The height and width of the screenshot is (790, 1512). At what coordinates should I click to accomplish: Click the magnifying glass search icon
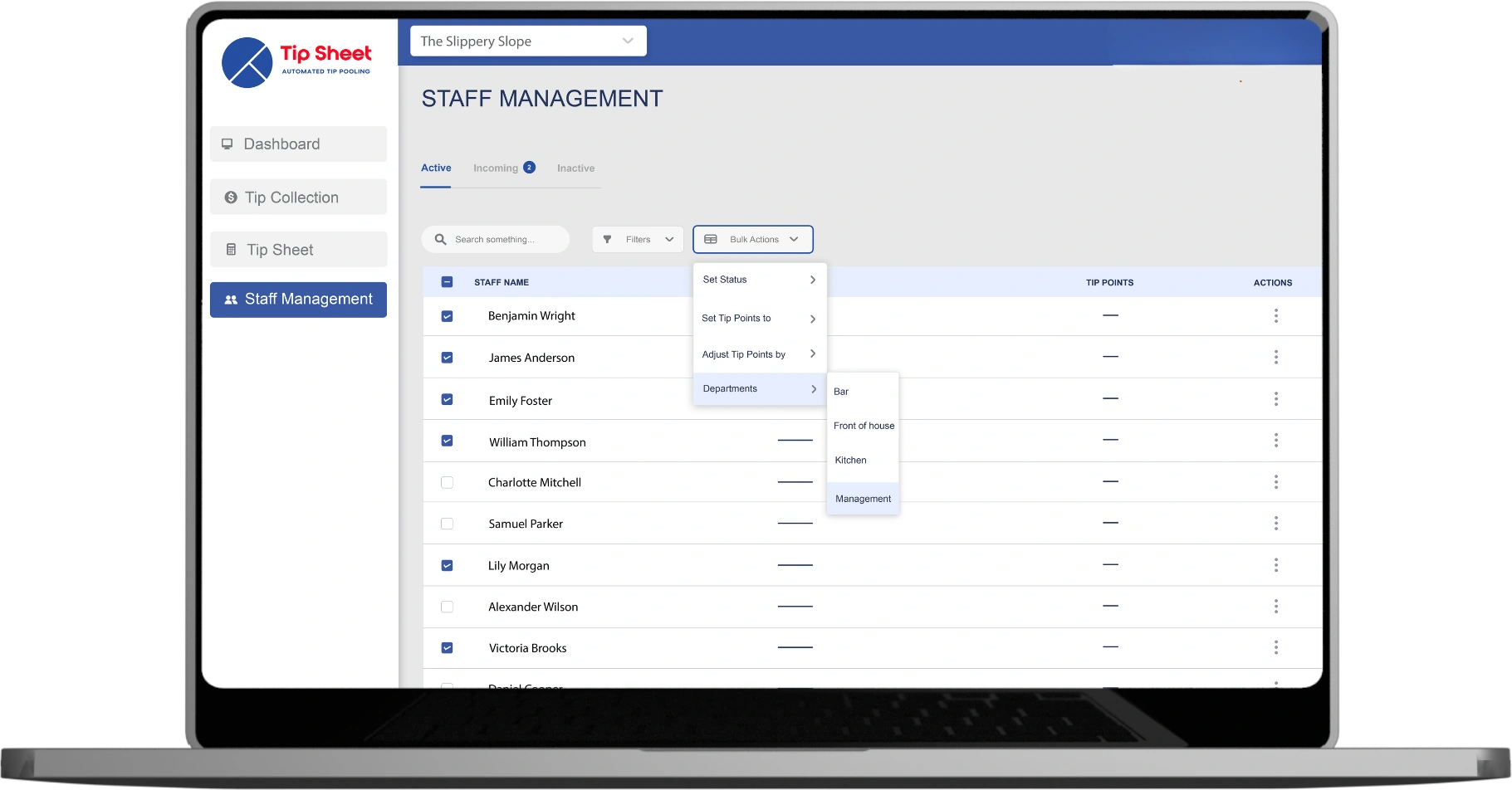click(x=441, y=239)
